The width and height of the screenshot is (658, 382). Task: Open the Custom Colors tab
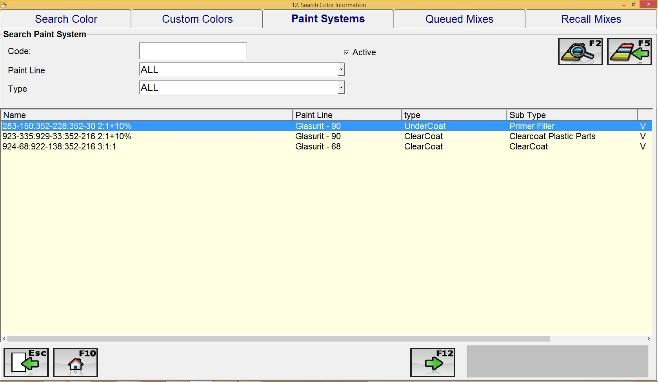coord(197,19)
